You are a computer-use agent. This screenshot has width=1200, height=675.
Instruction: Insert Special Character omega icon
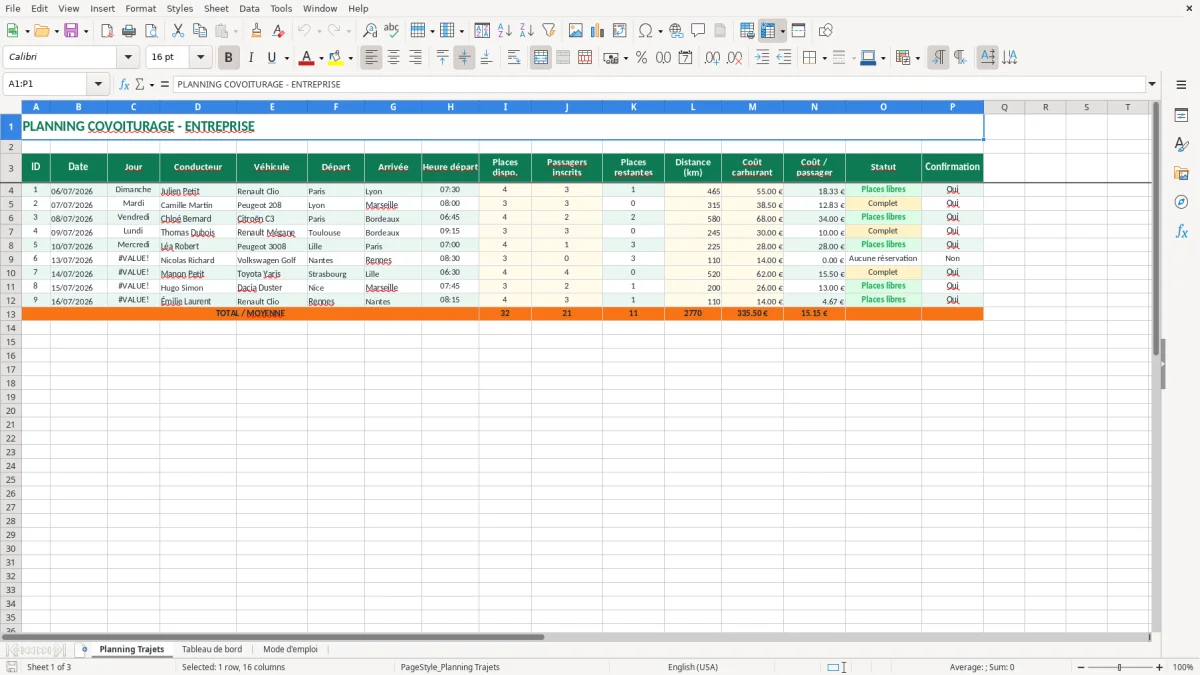click(646, 31)
